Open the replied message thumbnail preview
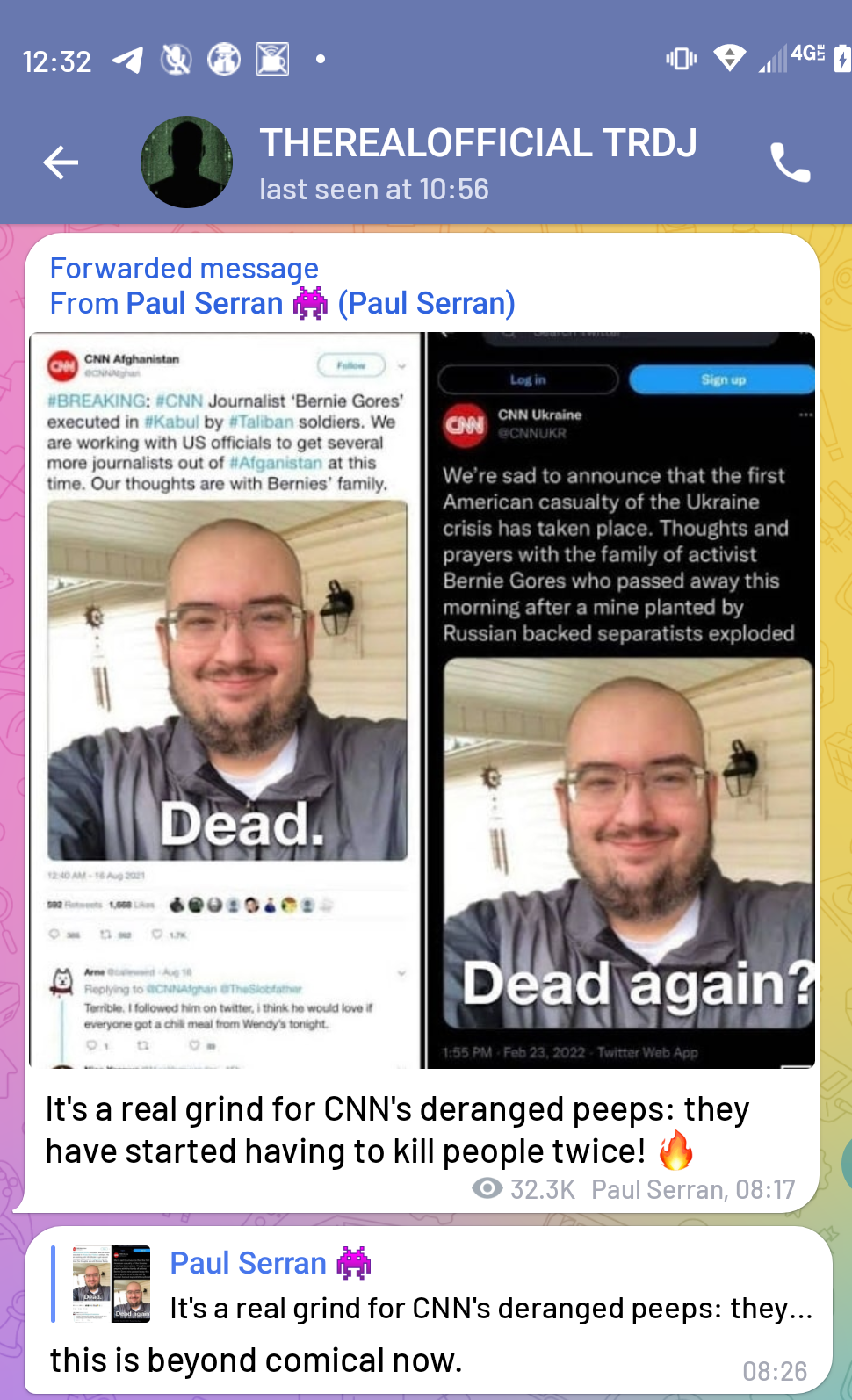 coord(112,1283)
